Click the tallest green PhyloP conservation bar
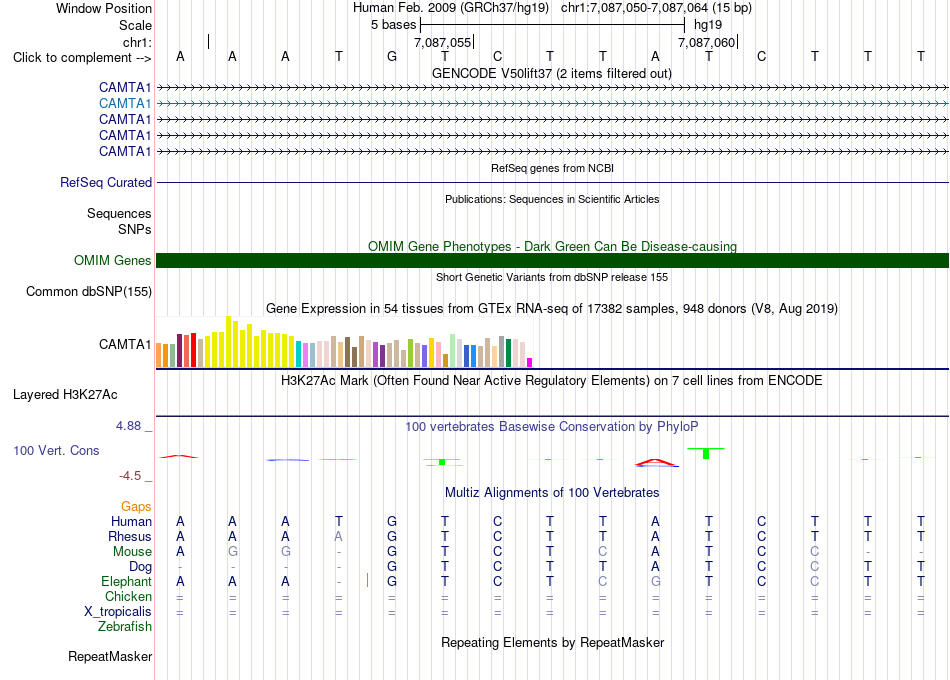This screenshot has width=950, height=680. pos(706,453)
